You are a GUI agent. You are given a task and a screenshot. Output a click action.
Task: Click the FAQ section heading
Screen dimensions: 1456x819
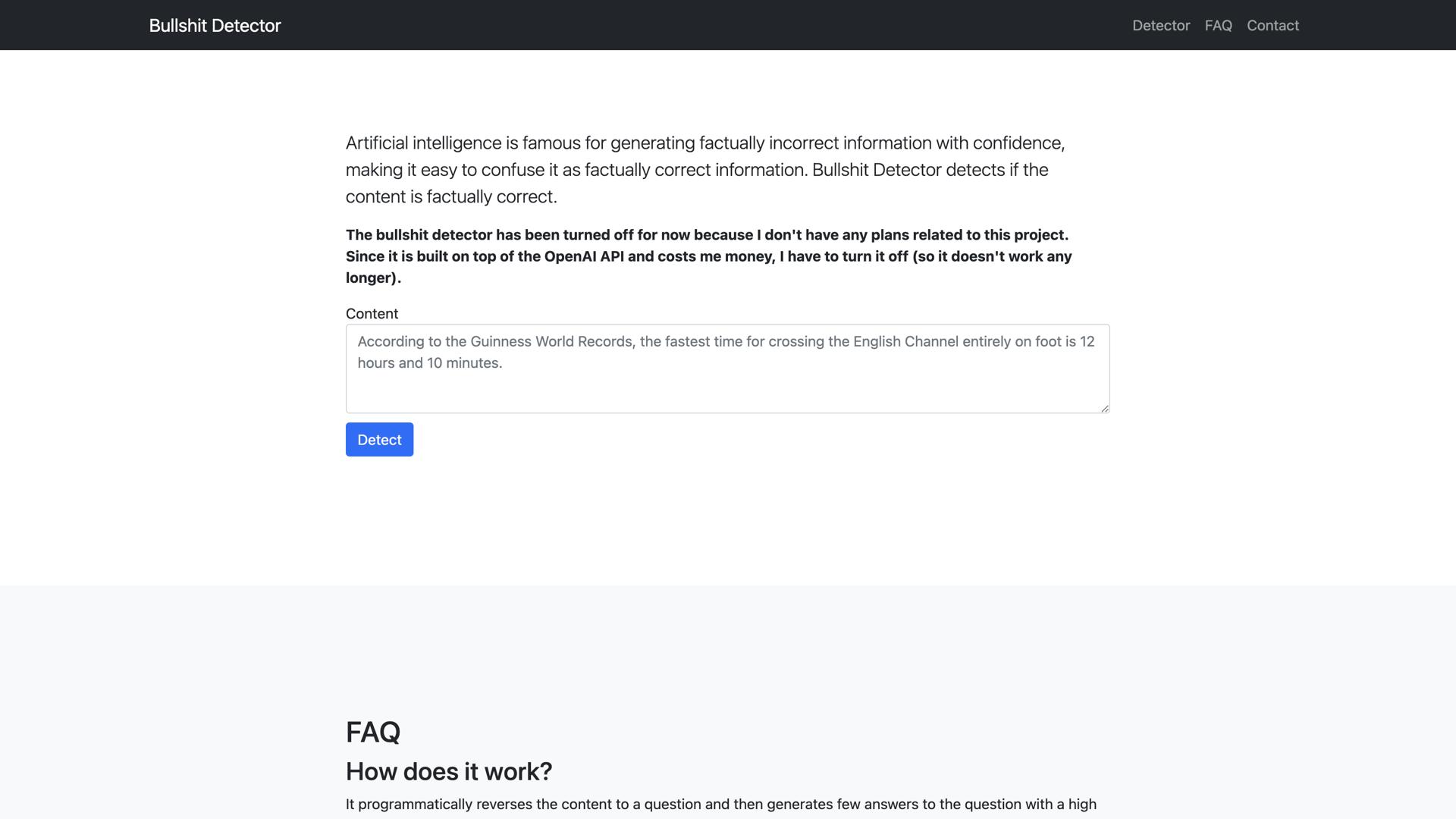point(372,732)
